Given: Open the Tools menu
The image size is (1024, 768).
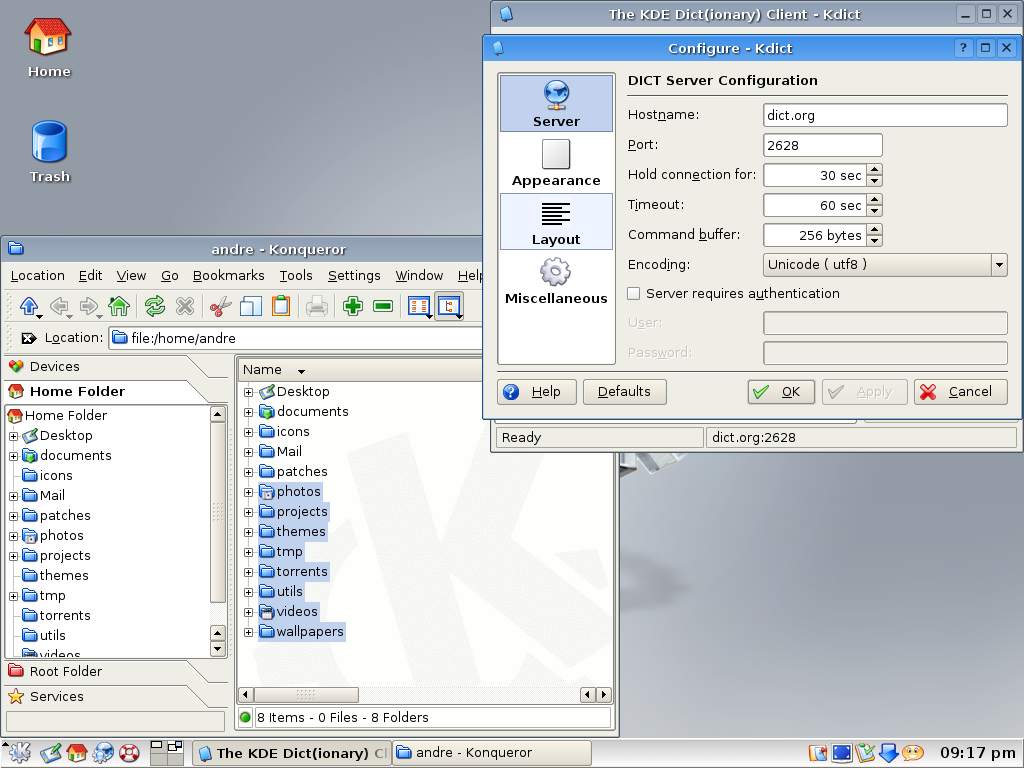Looking at the screenshot, I should click(296, 276).
